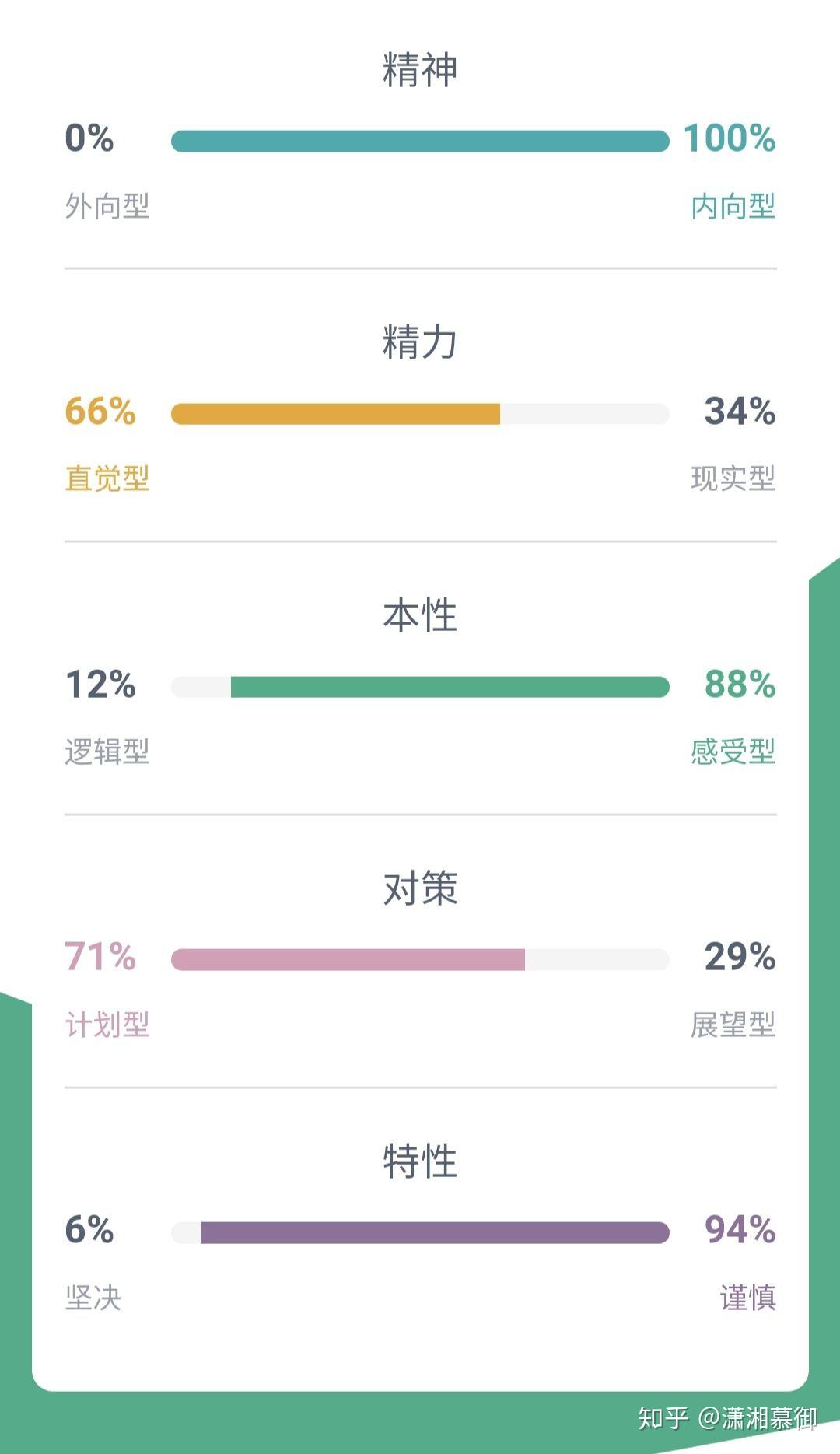Click the 精力 section title
The image size is (840, 1454).
pos(420,342)
